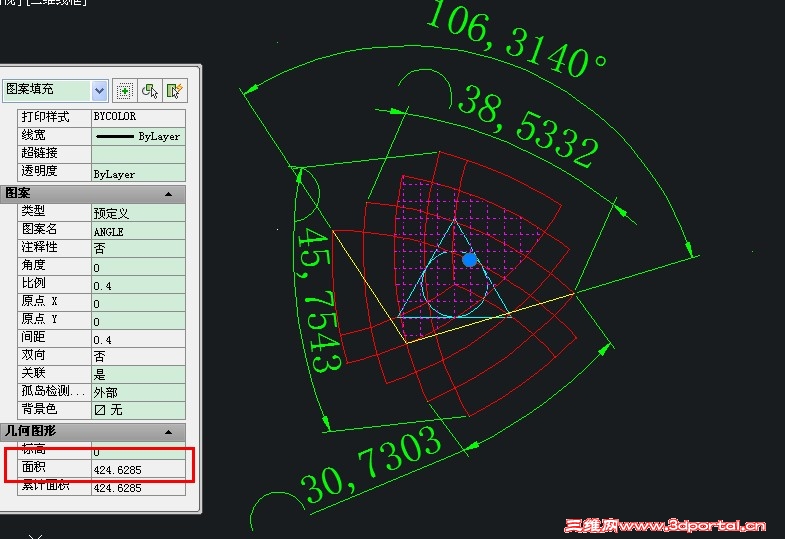Click the 面积 property label
Image resolution: width=785 pixels, height=539 pixels.
(34, 467)
